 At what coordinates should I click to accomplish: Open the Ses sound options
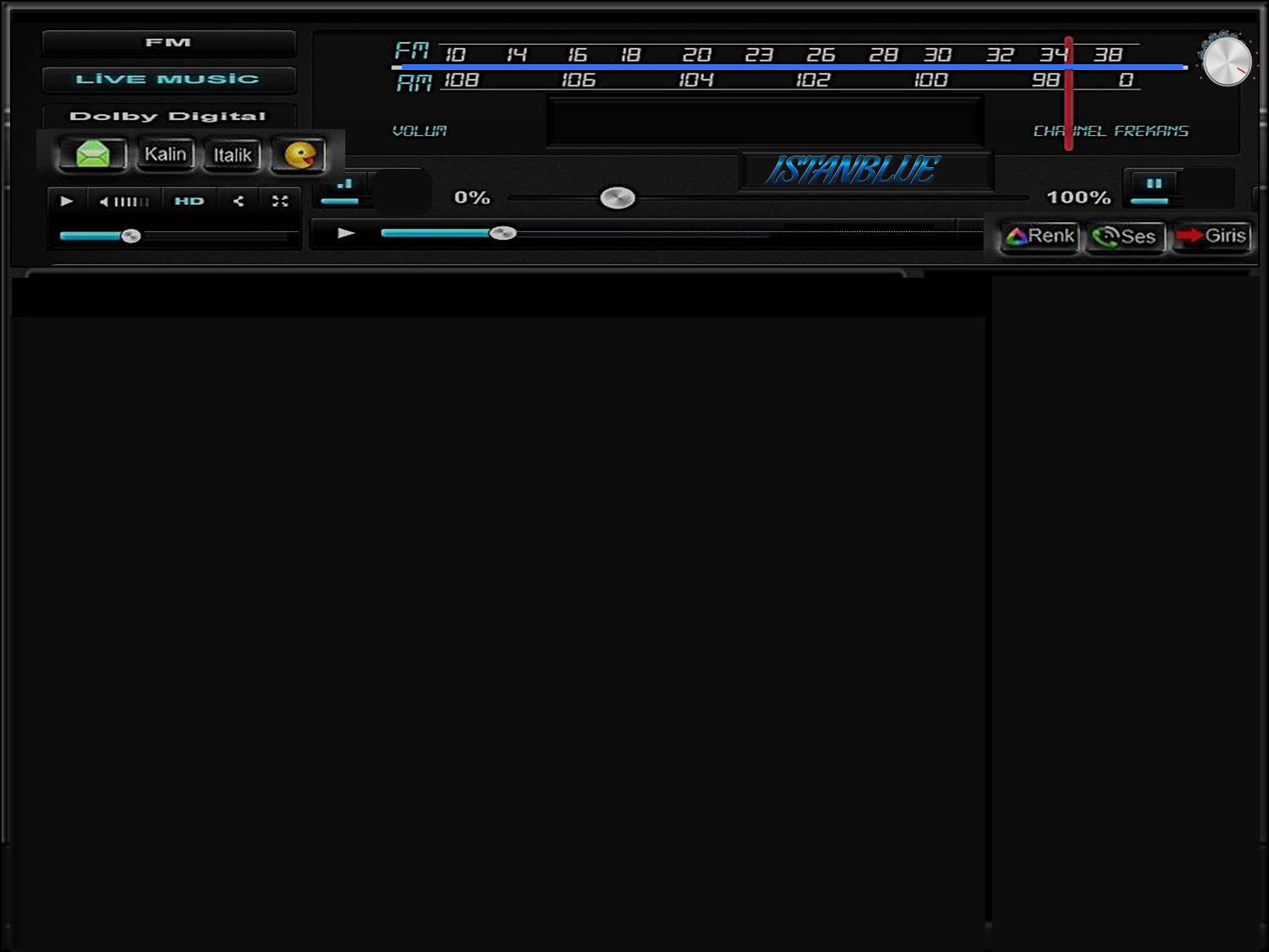click(x=1125, y=237)
